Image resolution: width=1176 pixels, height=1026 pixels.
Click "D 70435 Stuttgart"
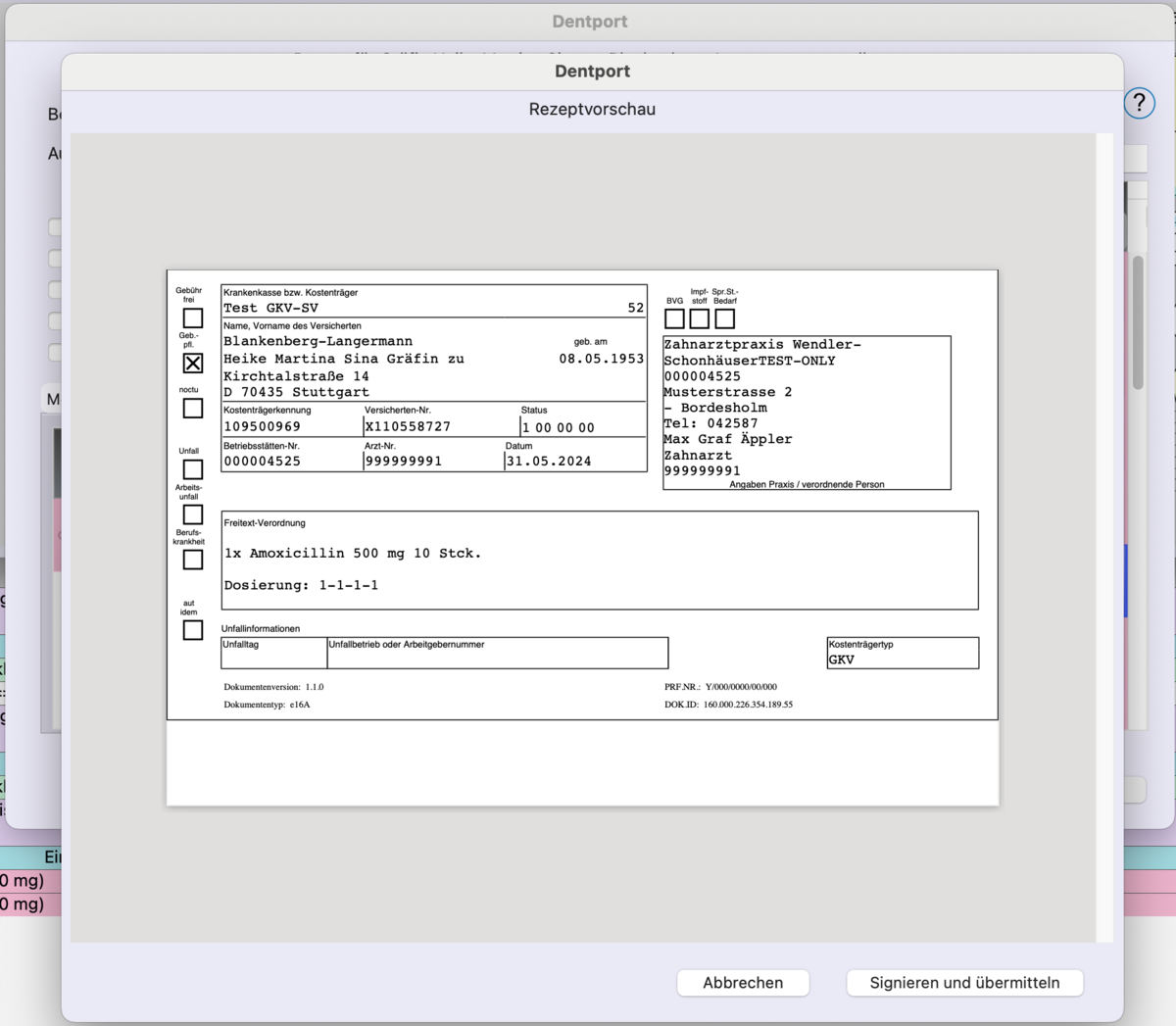pos(296,392)
